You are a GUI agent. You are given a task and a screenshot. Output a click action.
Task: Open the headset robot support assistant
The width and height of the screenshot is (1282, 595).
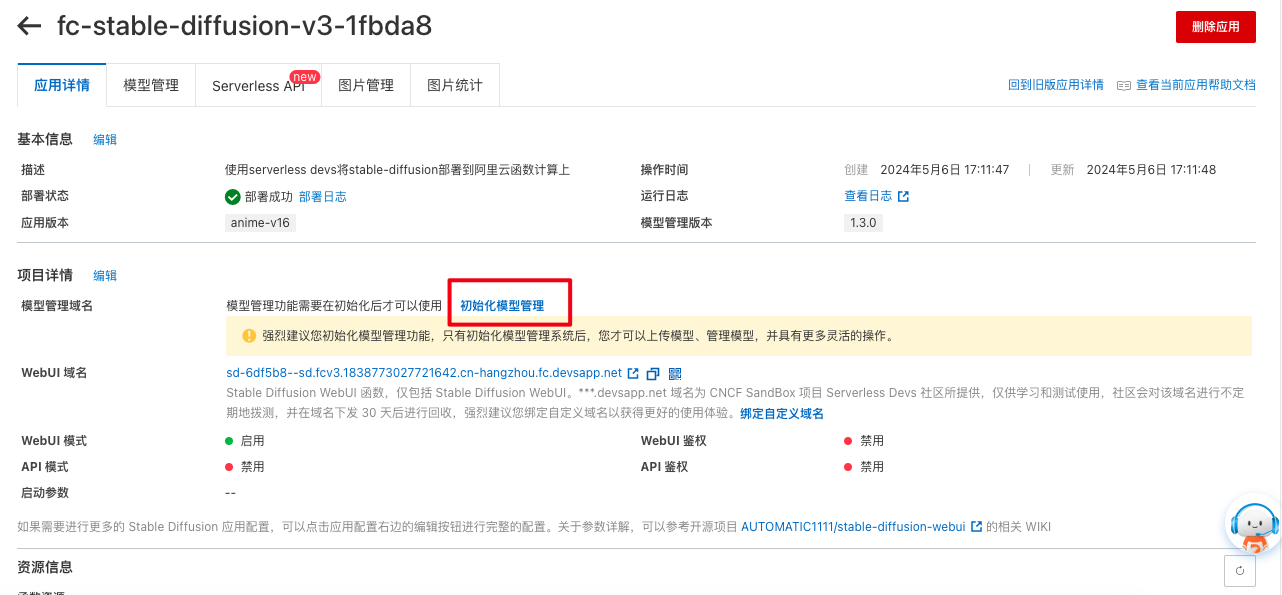(x=1253, y=525)
